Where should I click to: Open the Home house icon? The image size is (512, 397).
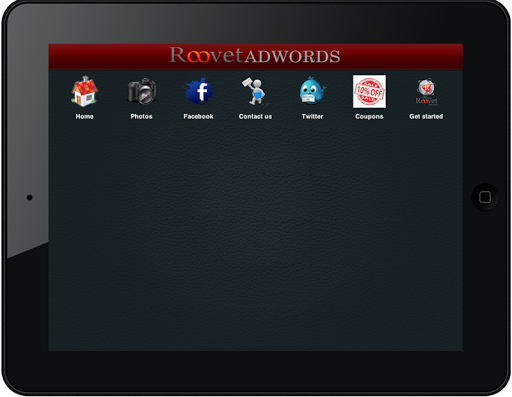tap(84, 91)
